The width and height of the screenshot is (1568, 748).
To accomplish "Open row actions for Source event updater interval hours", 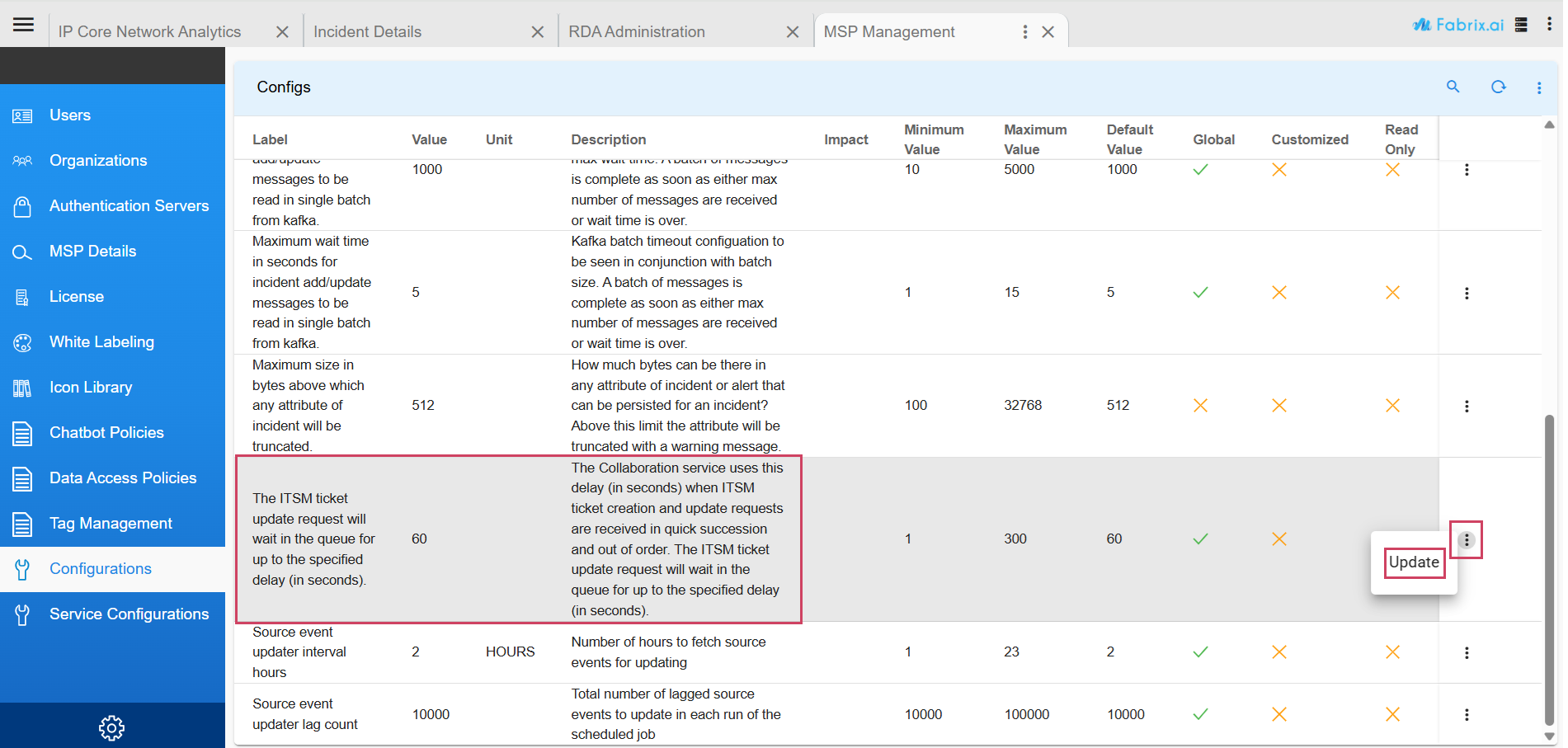I will coord(1466,652).
